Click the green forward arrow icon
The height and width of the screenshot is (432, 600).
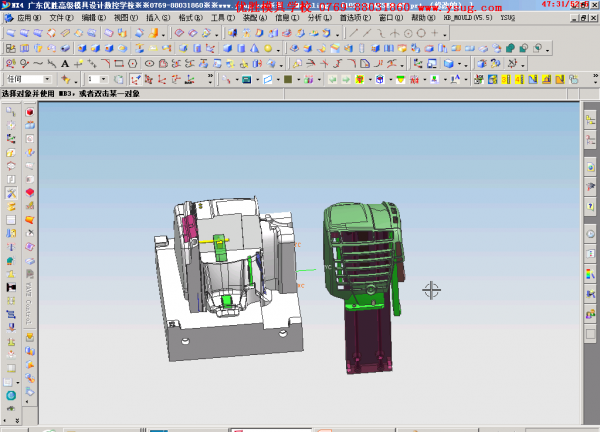click(346, 80)
